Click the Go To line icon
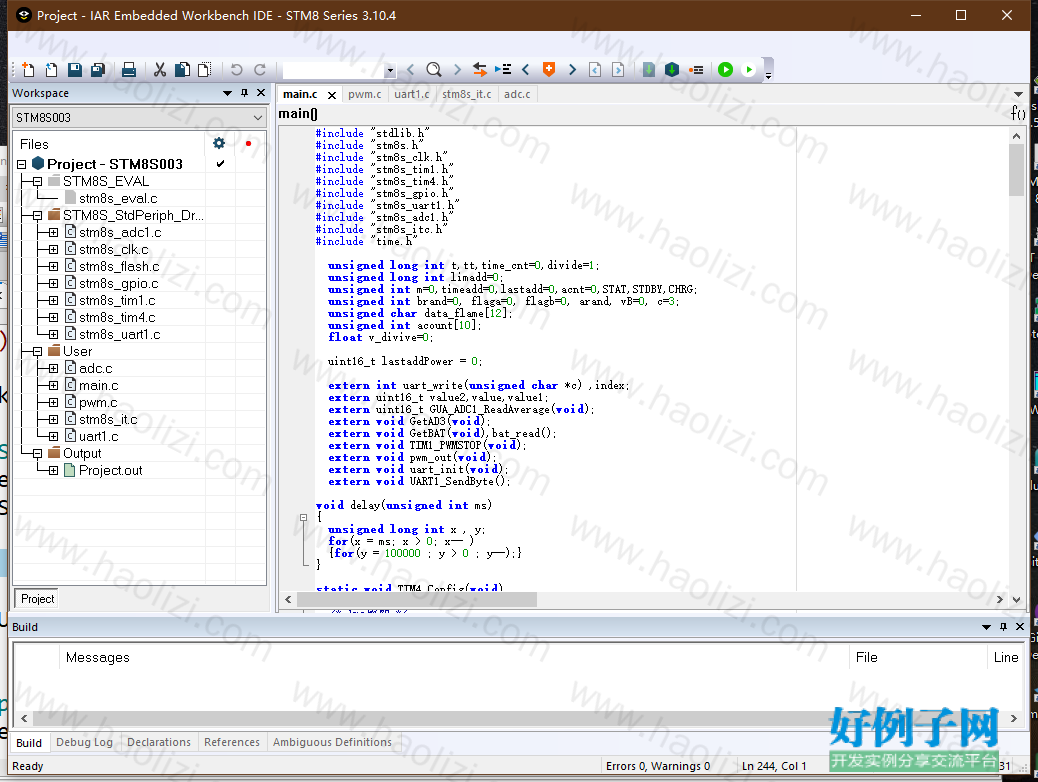 pyautogui.click(x=503, y=70)
